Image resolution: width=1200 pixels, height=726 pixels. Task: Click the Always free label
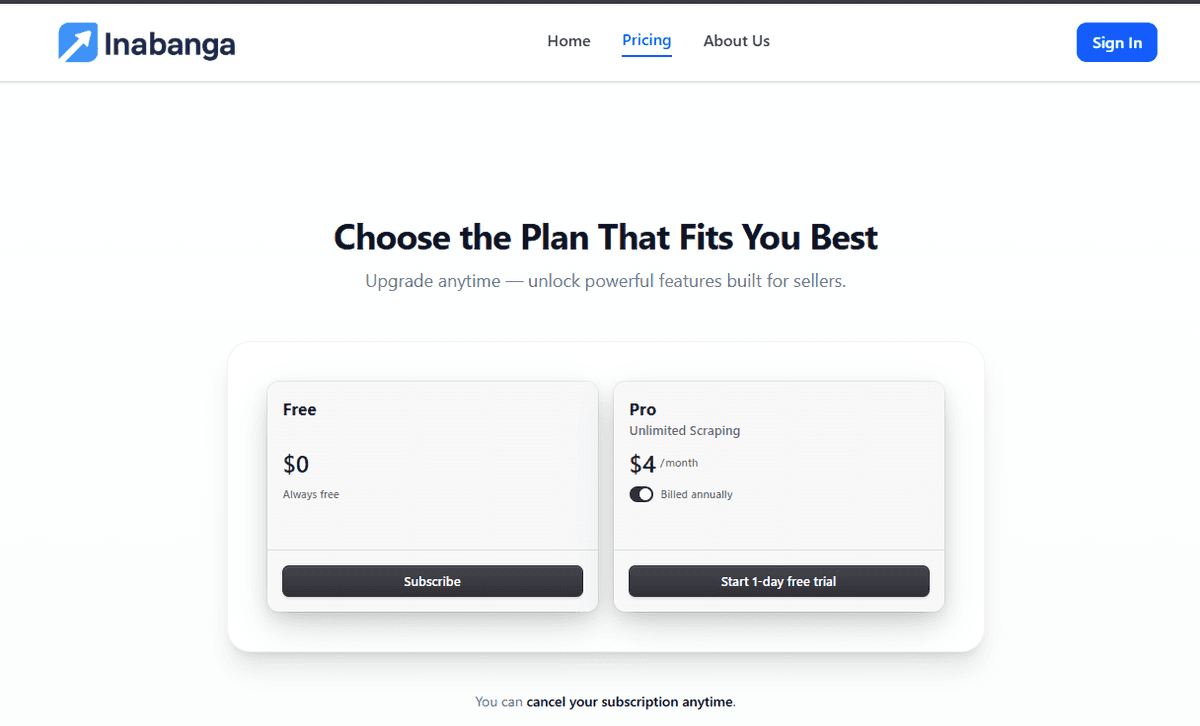click(x=310, y=493)
